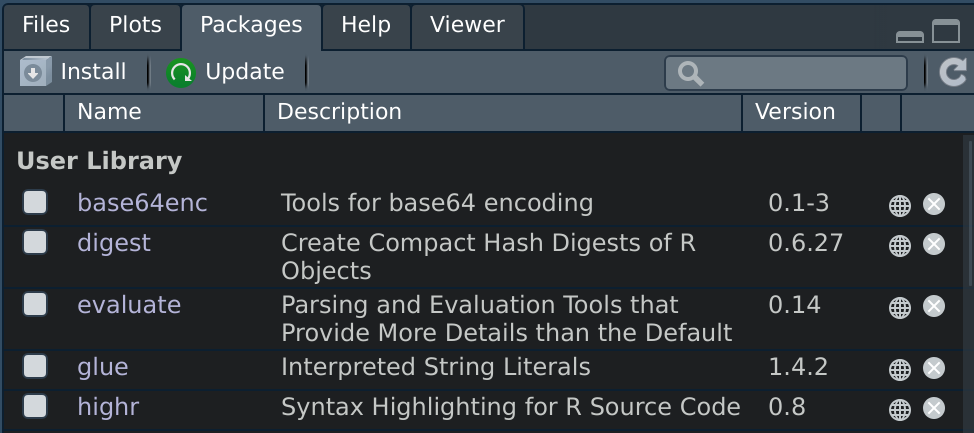Open web page for base64enc package
Viewport: 974px width, 433px height.
point(900,205)
